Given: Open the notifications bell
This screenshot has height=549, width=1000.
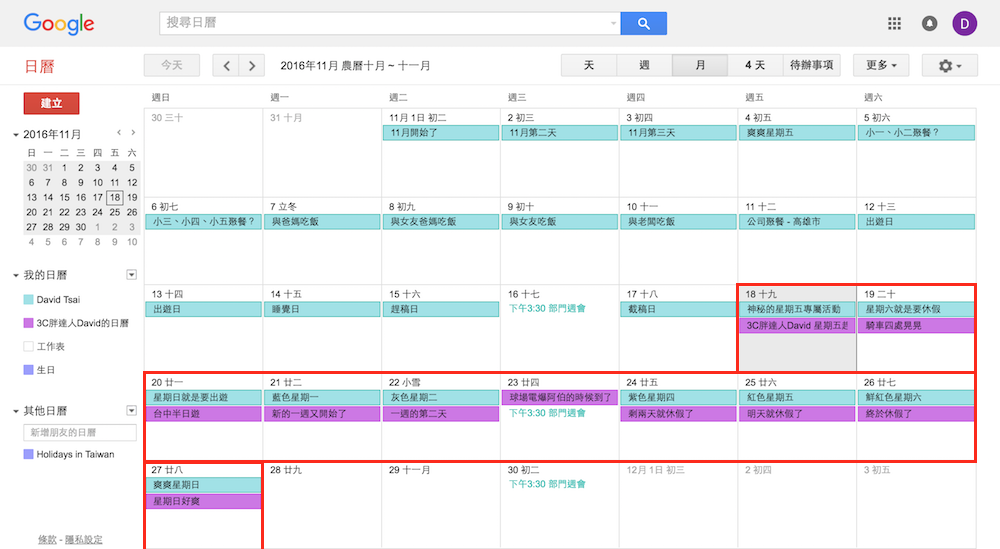Looking at the screenshot, I should click(x=929, y=23).
